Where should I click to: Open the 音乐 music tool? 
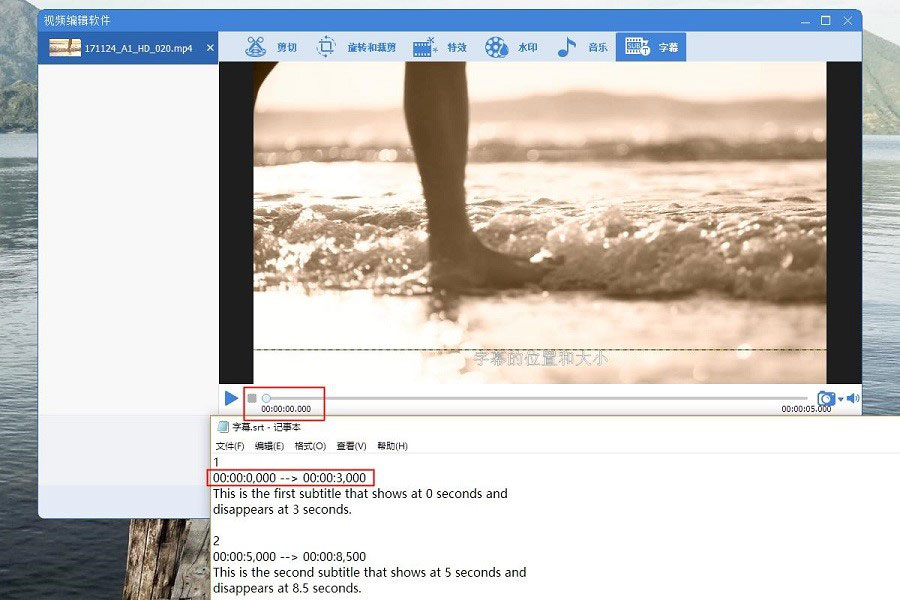coord(582,47)
